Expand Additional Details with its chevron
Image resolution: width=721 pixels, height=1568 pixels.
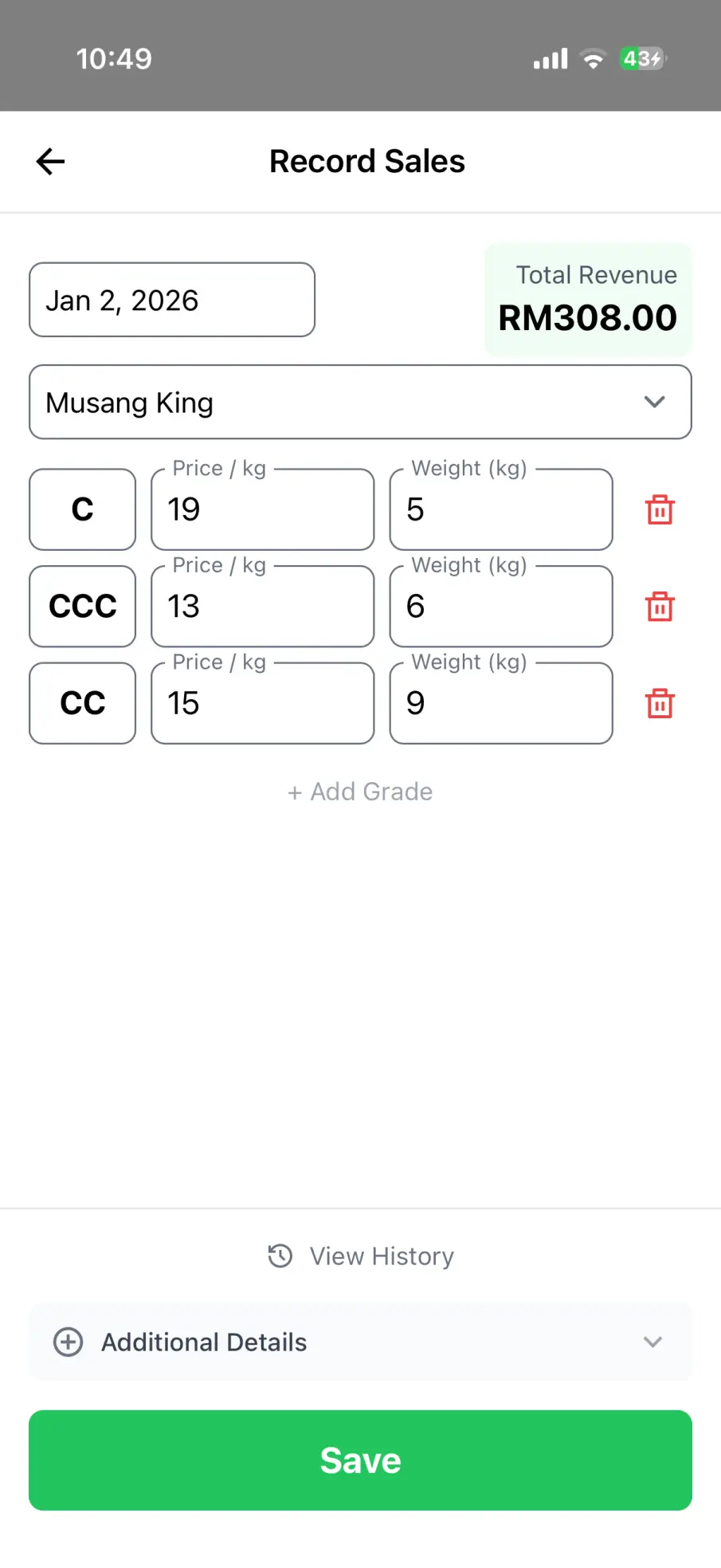click(652, 1342)
